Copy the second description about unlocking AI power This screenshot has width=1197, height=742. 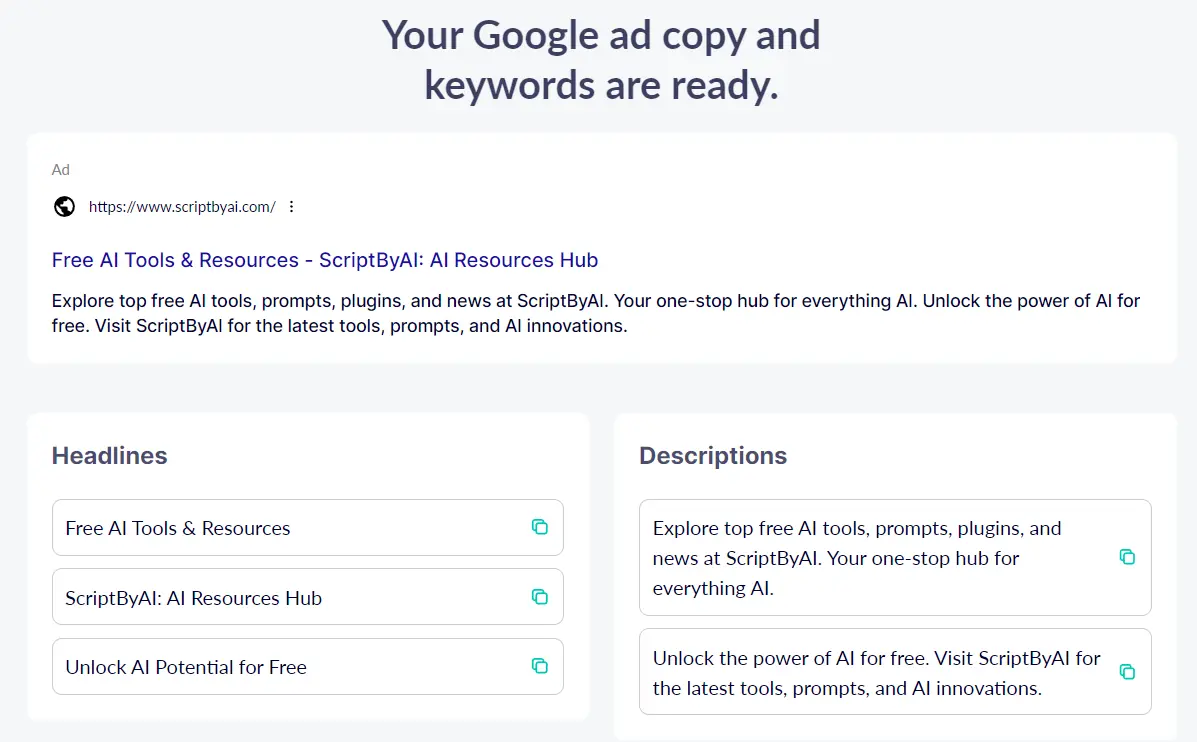pyautogui.click(x=1127, y=672)
